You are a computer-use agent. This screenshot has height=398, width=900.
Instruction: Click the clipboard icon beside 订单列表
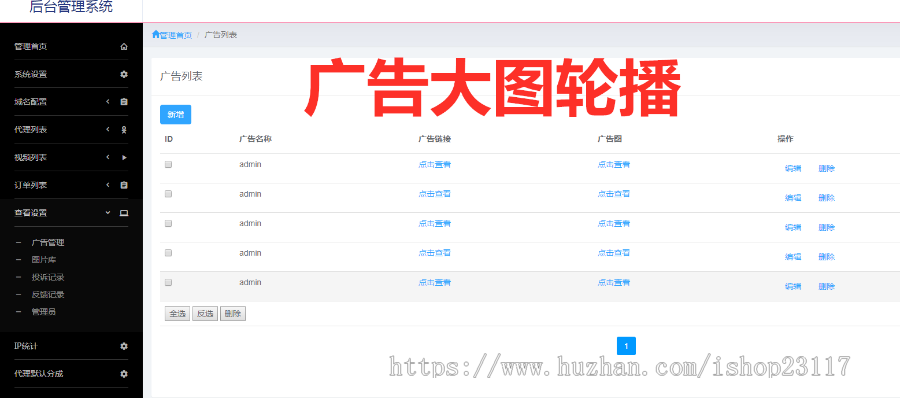pos(124,185)
